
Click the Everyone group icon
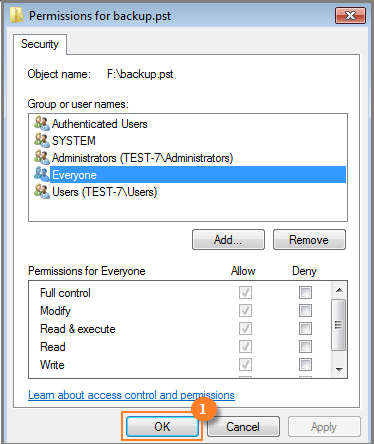tap(42, 174)
